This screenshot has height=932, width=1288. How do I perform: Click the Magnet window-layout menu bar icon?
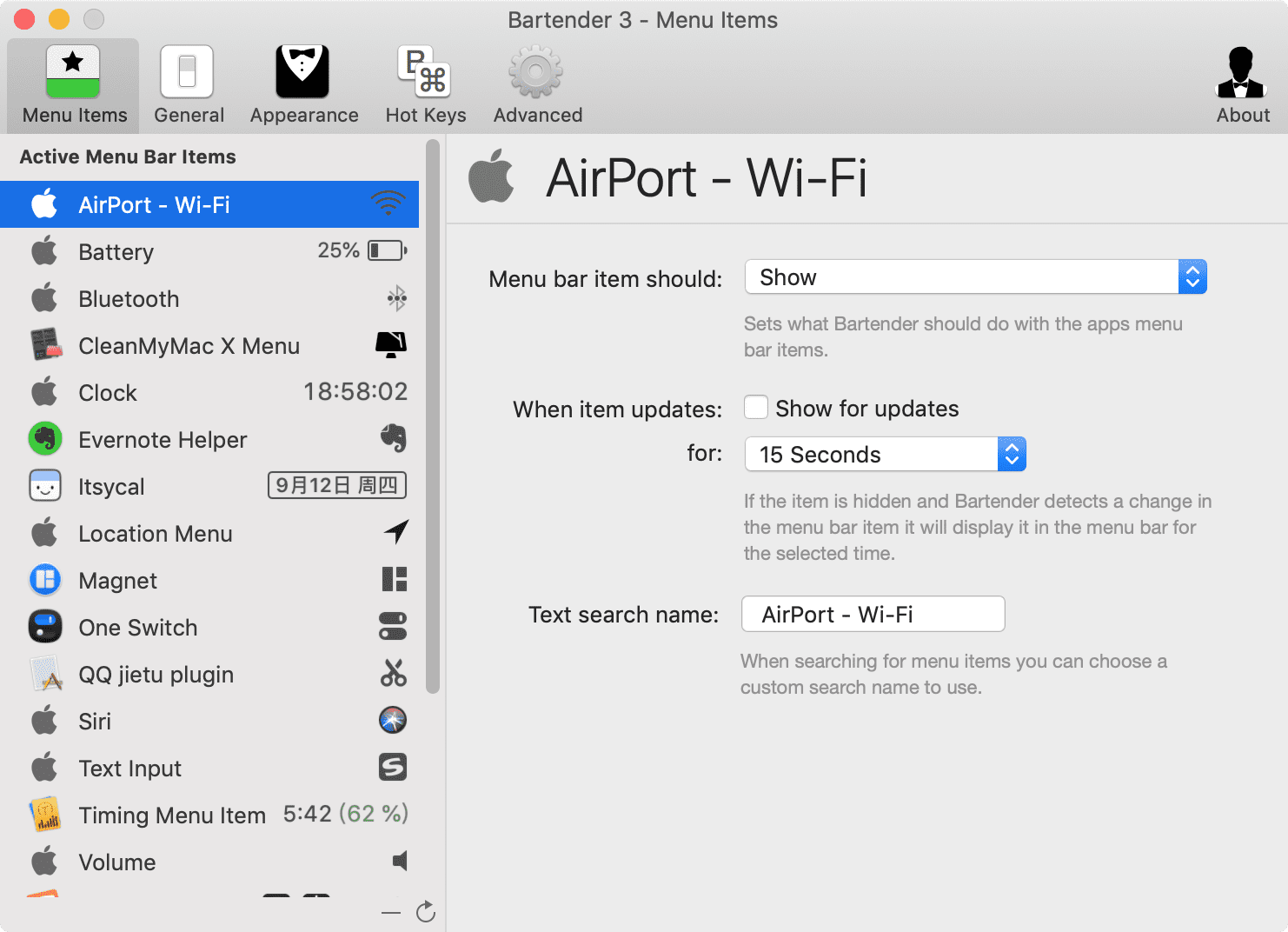tap(395, 579)
